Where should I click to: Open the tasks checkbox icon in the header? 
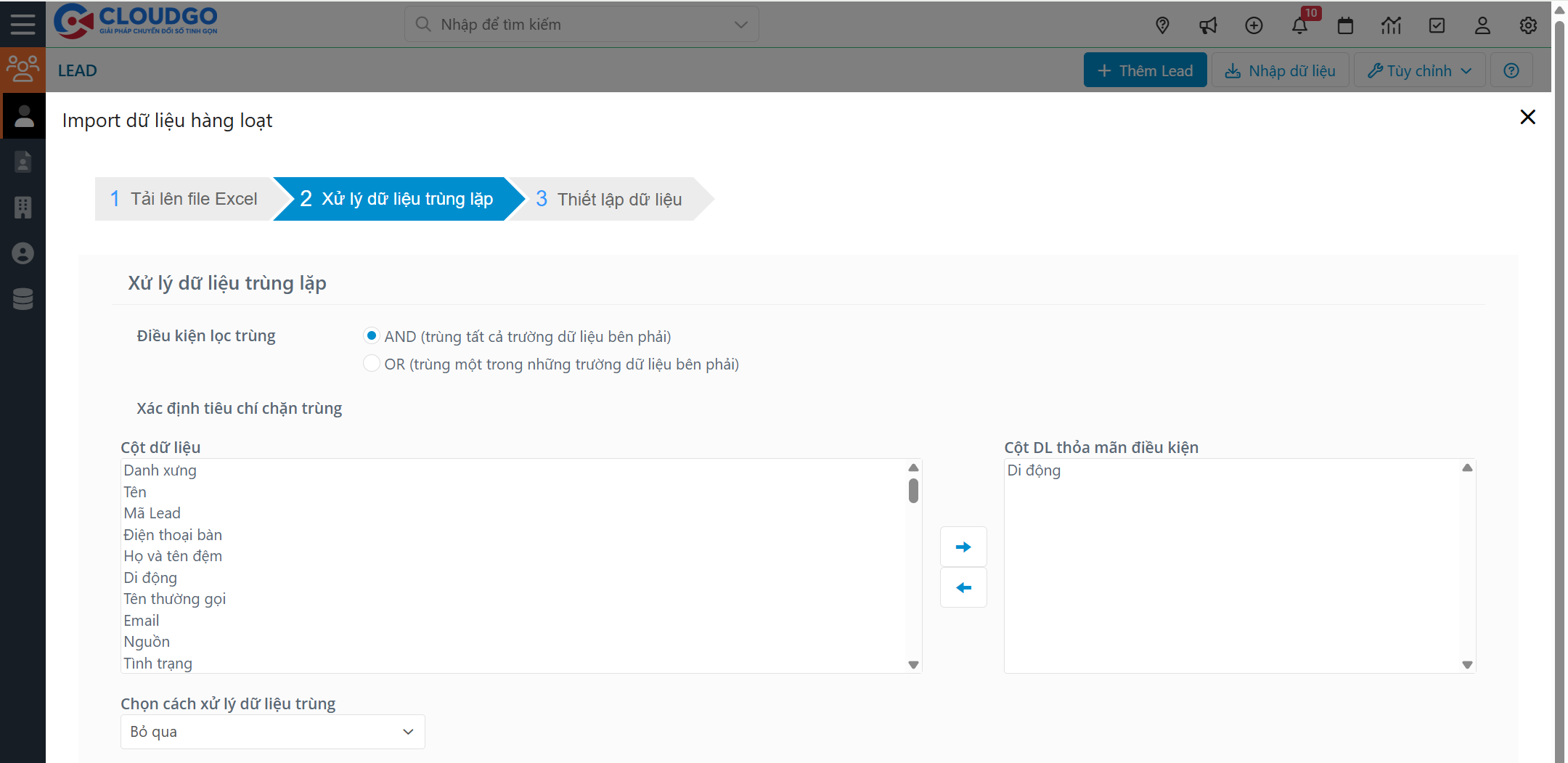[x=1437, y=25]
